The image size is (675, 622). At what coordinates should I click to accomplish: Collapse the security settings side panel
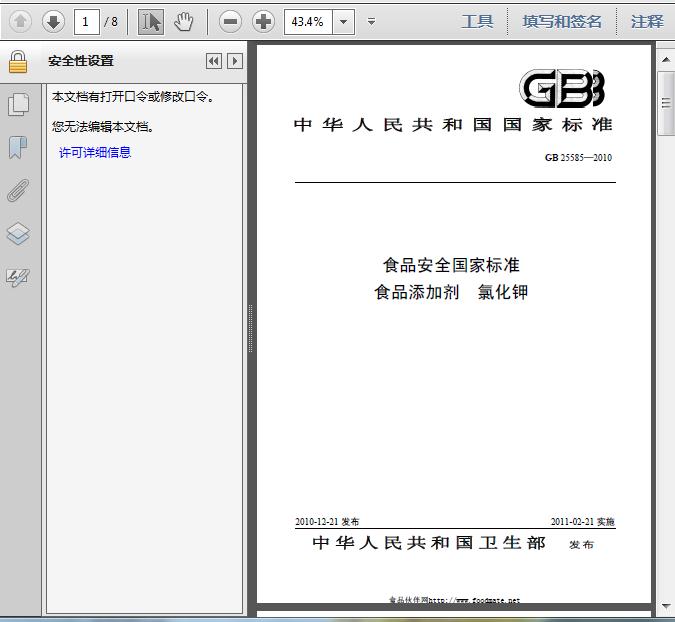[x=214, y=61]
